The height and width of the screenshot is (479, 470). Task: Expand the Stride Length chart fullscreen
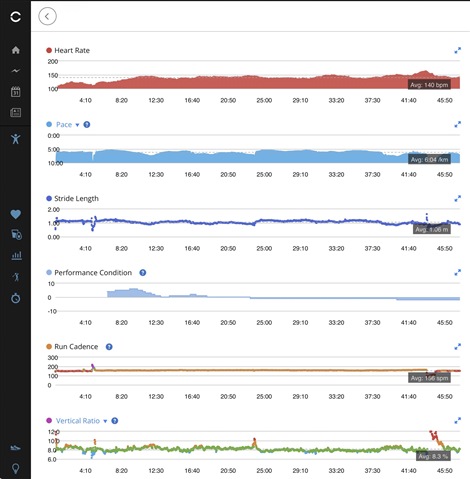(x=458, y=199)
